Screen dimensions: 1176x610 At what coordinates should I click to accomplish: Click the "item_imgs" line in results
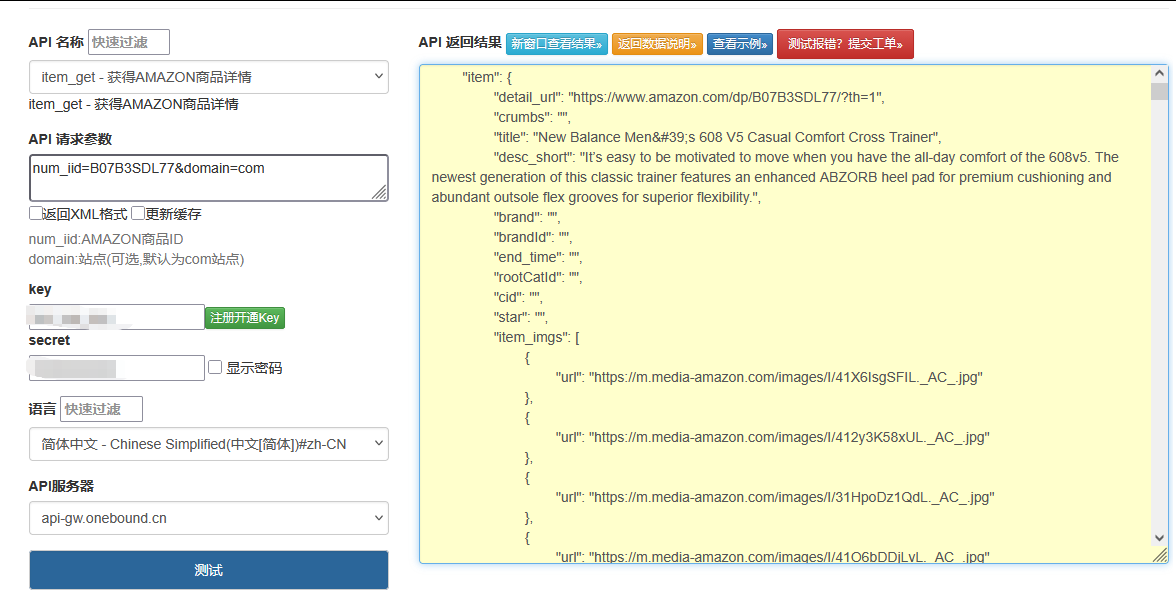pos(536,337)
